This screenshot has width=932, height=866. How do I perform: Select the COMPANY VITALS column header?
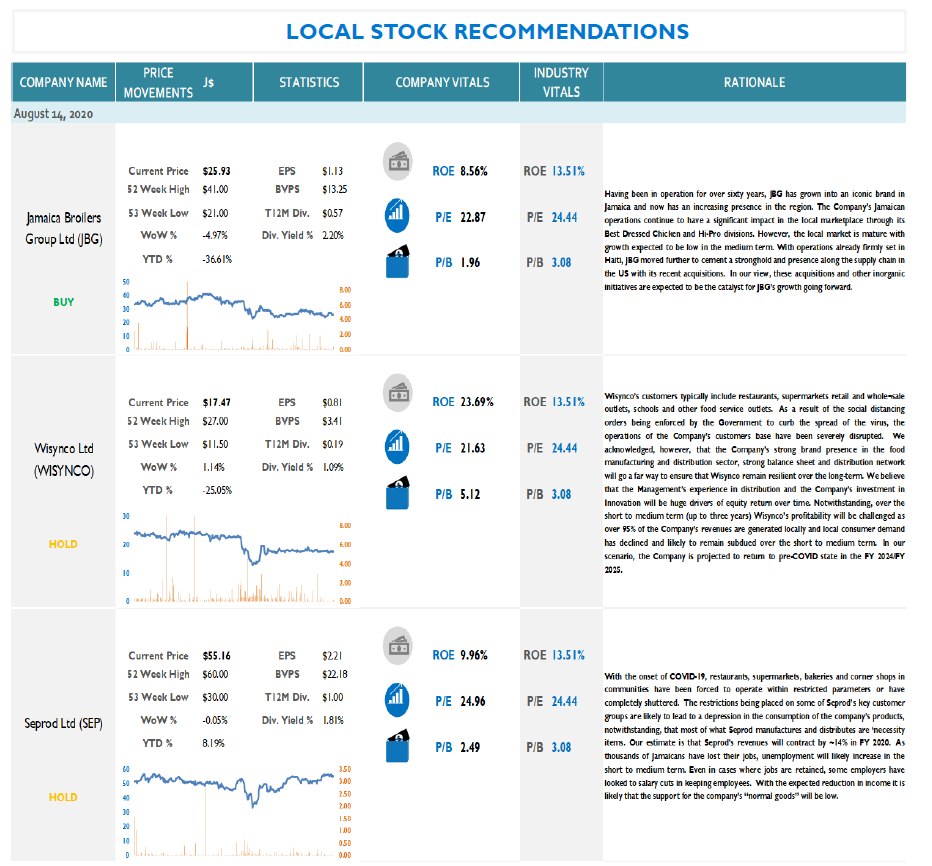442,82
